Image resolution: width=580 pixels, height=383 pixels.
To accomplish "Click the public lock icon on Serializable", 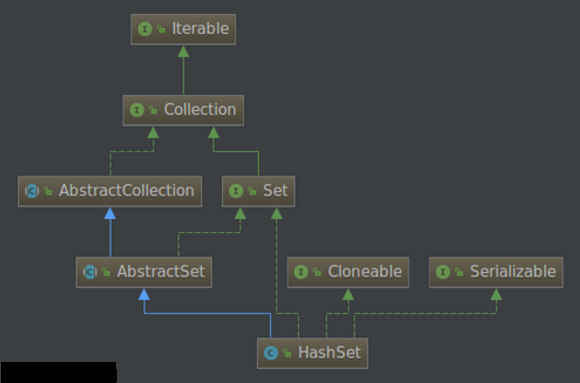I will tap(459, 272).
